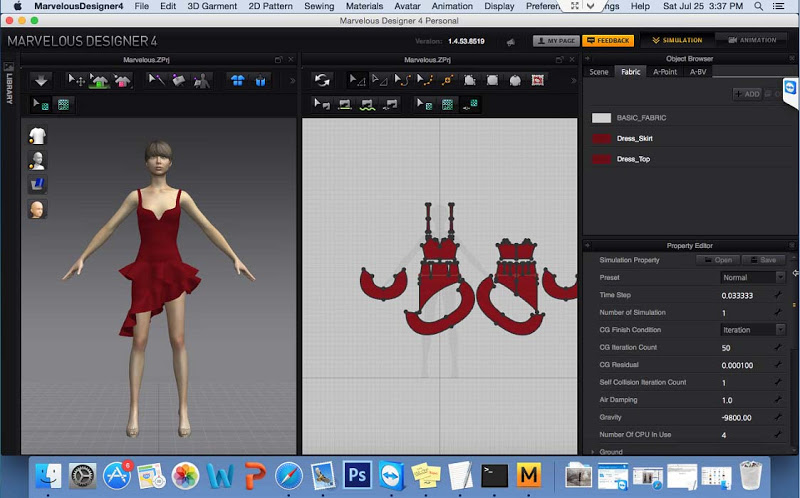Click the Synchronize refresh icon in 2D window

(322, 80)
